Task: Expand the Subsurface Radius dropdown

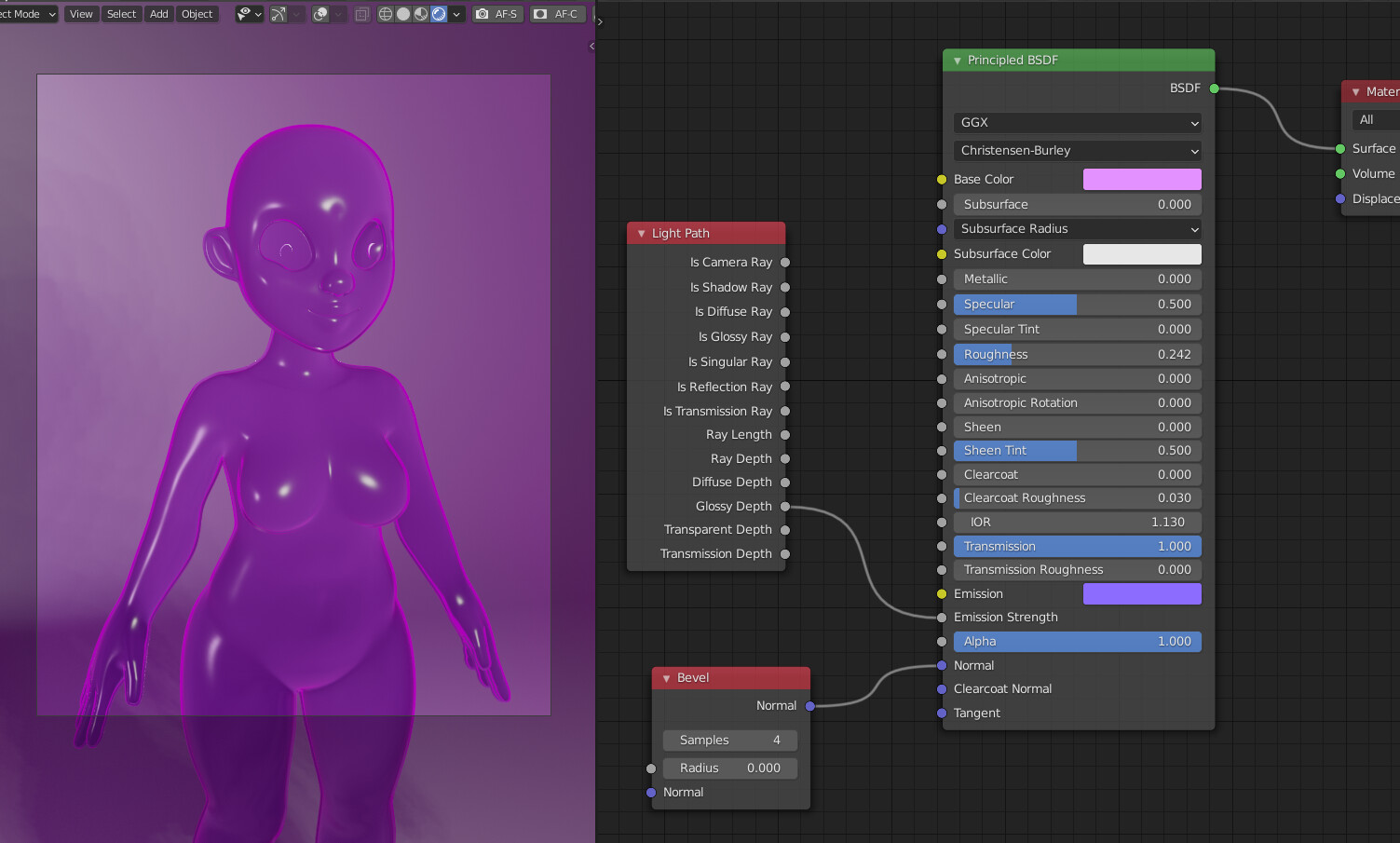Action: click(1077, 229)
